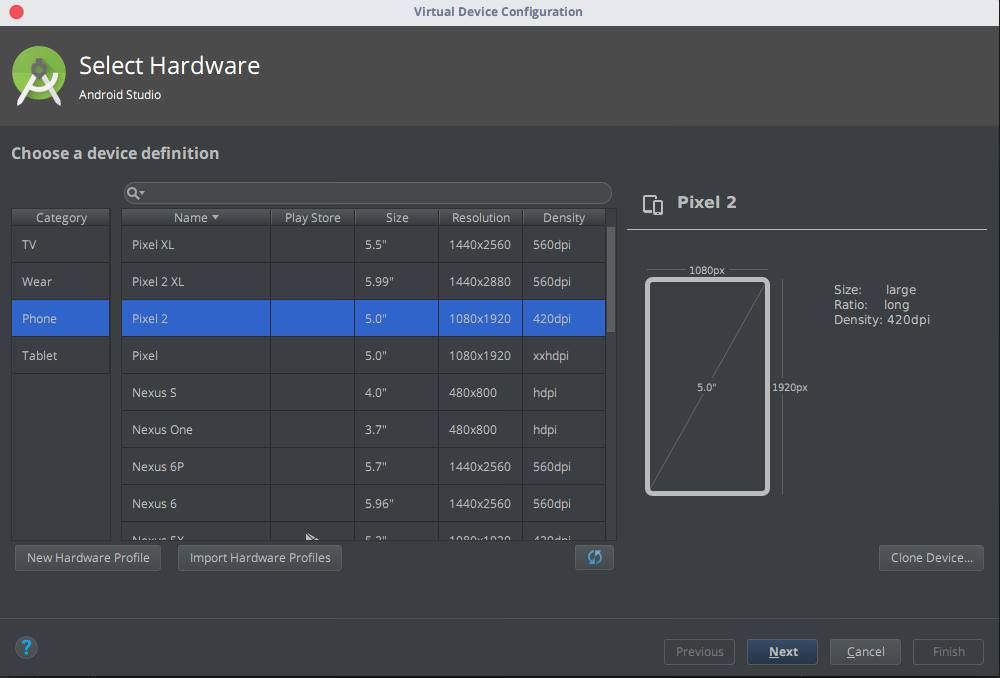Click the Category column header
1000x678 pixels.
[x=61, y=217]
